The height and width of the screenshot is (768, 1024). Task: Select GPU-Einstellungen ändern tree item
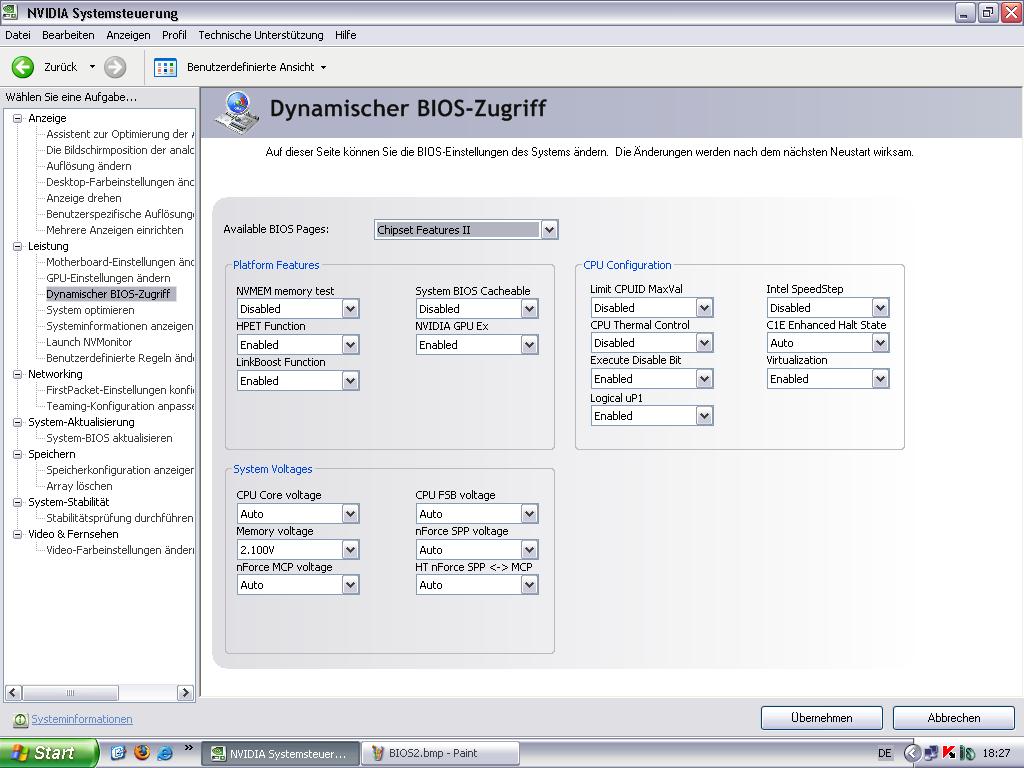[108, 278]
